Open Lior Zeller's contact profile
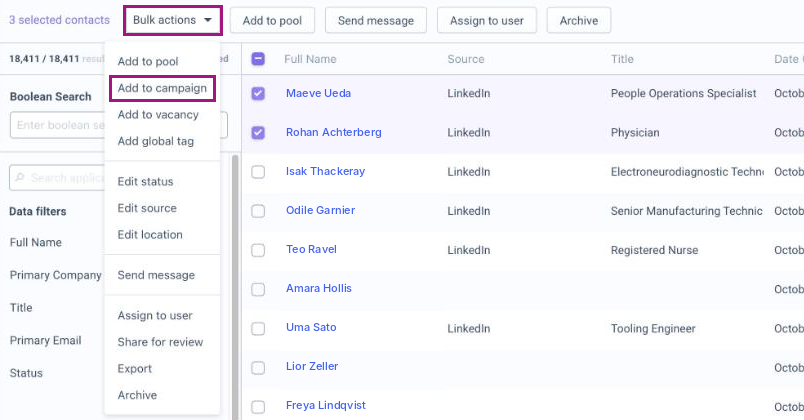The image size is (804, 420). pos(312,366)
